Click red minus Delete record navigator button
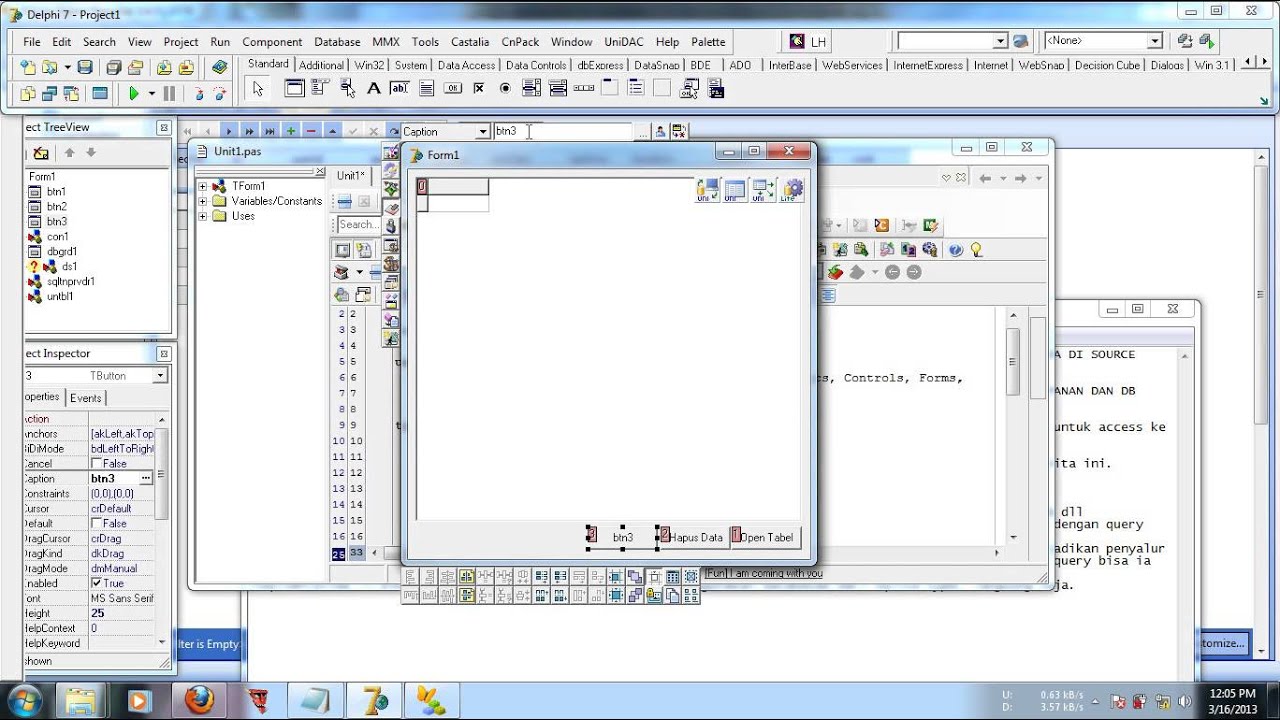The image size is (1280, 720). (311, 131)
